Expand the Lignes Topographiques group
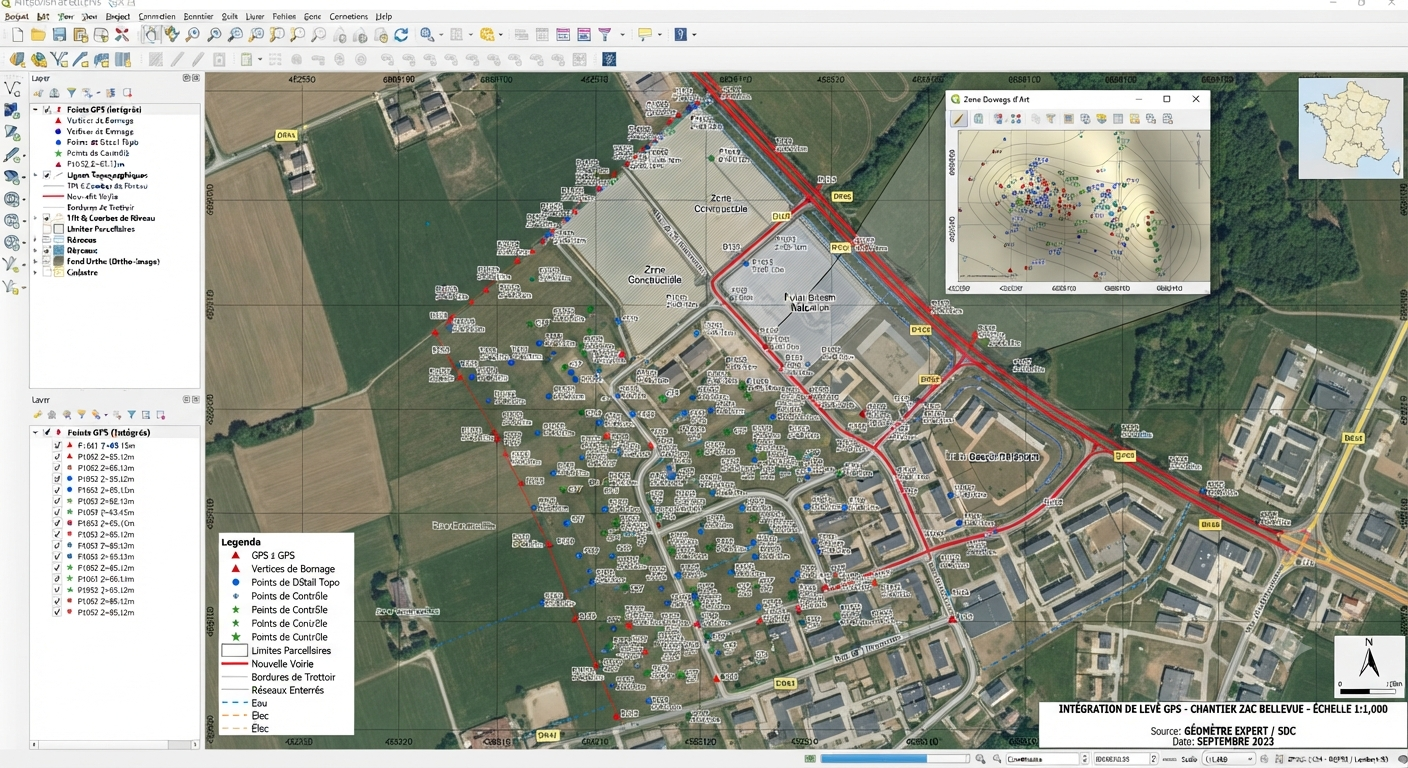The image size is (1408, 768). (36, 175)
